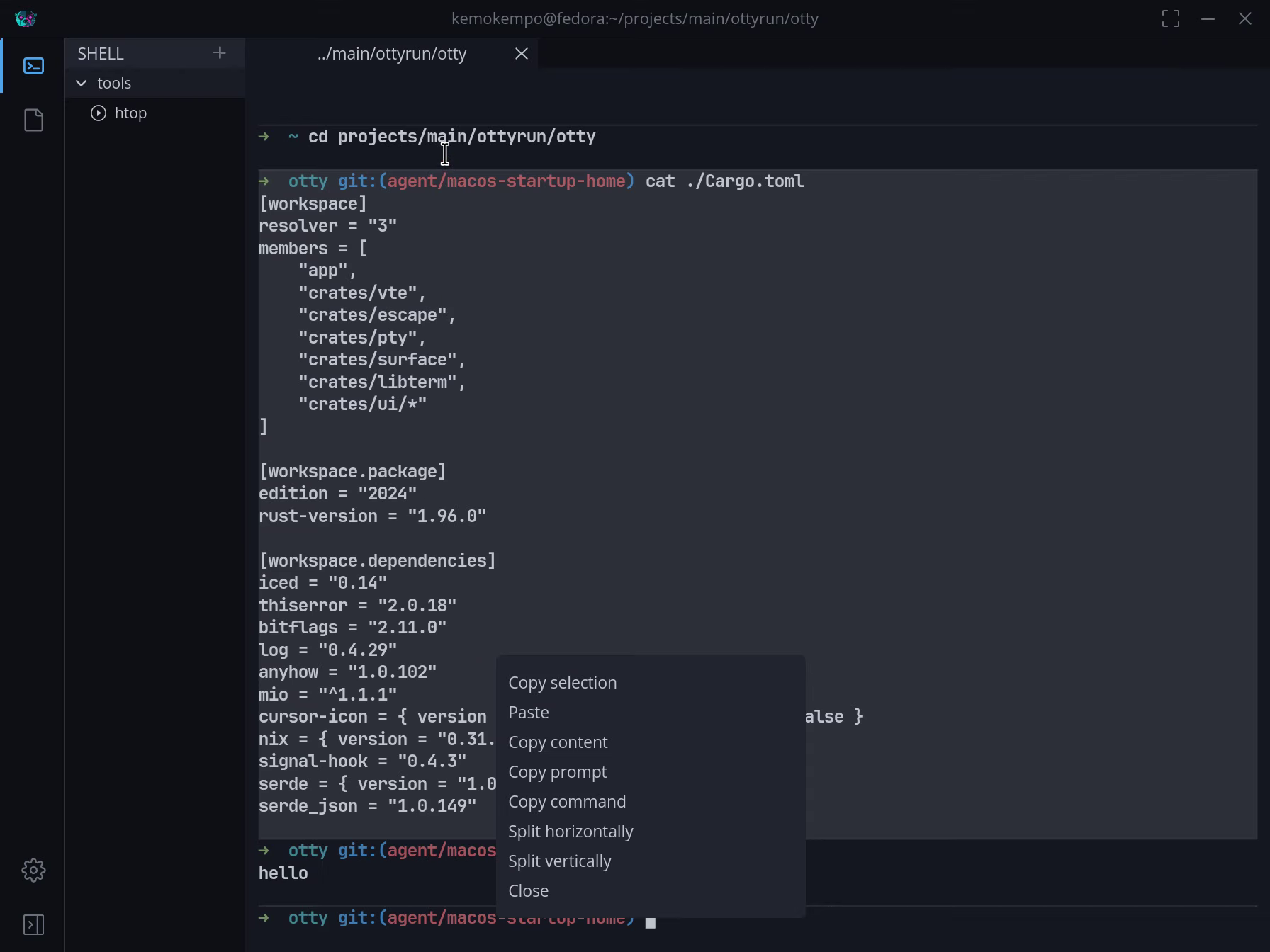Screen dimensions: 1270x952
Task: Click the '"crates/ui/*"' member line
Action: [x=362, y=404]
